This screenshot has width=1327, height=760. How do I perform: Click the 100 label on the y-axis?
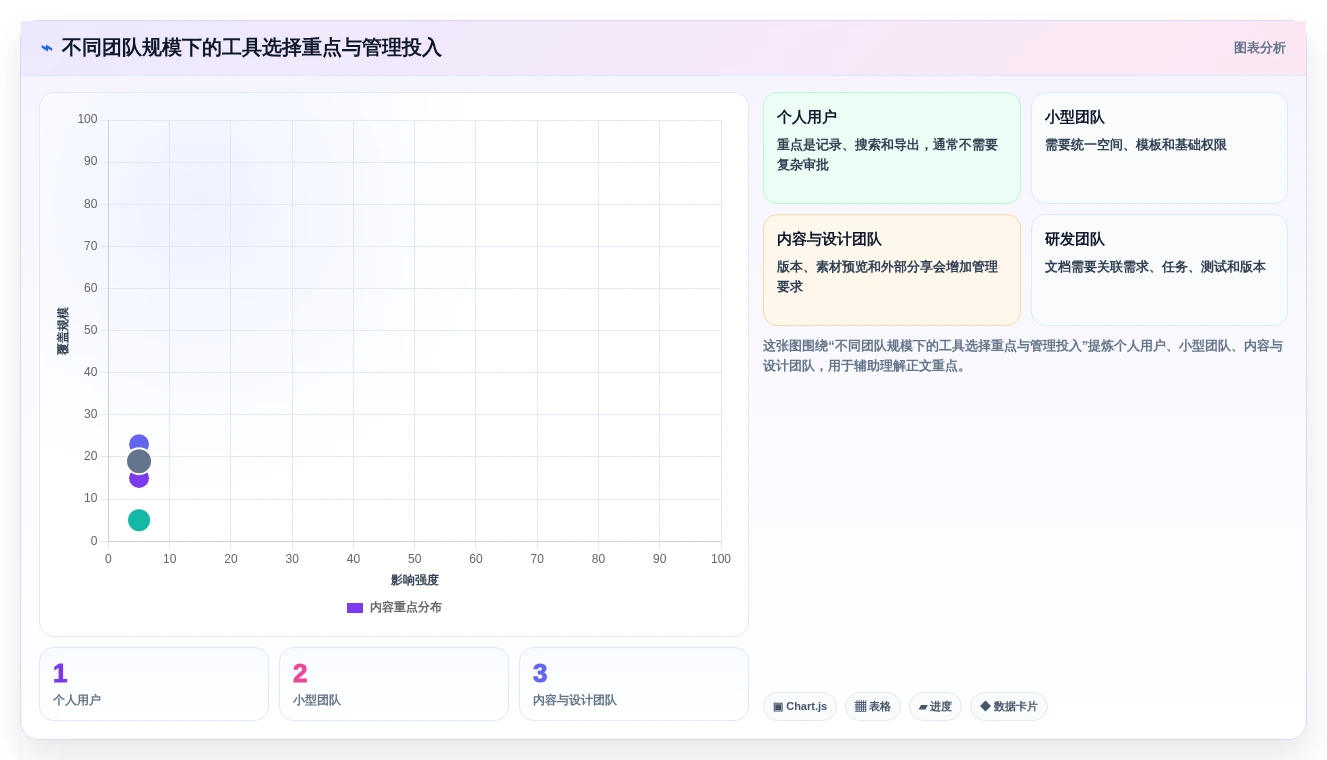click(x=88, y=119)
